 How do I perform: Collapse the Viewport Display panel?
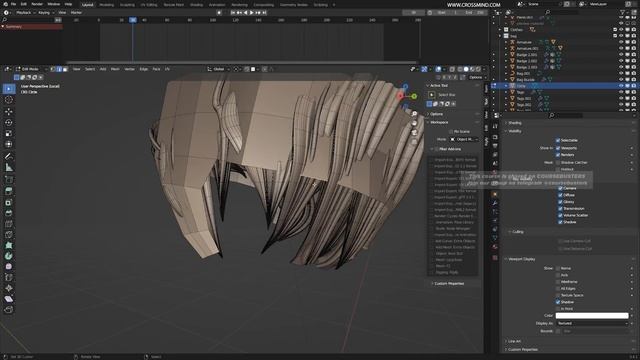click(x=521, y=259)
